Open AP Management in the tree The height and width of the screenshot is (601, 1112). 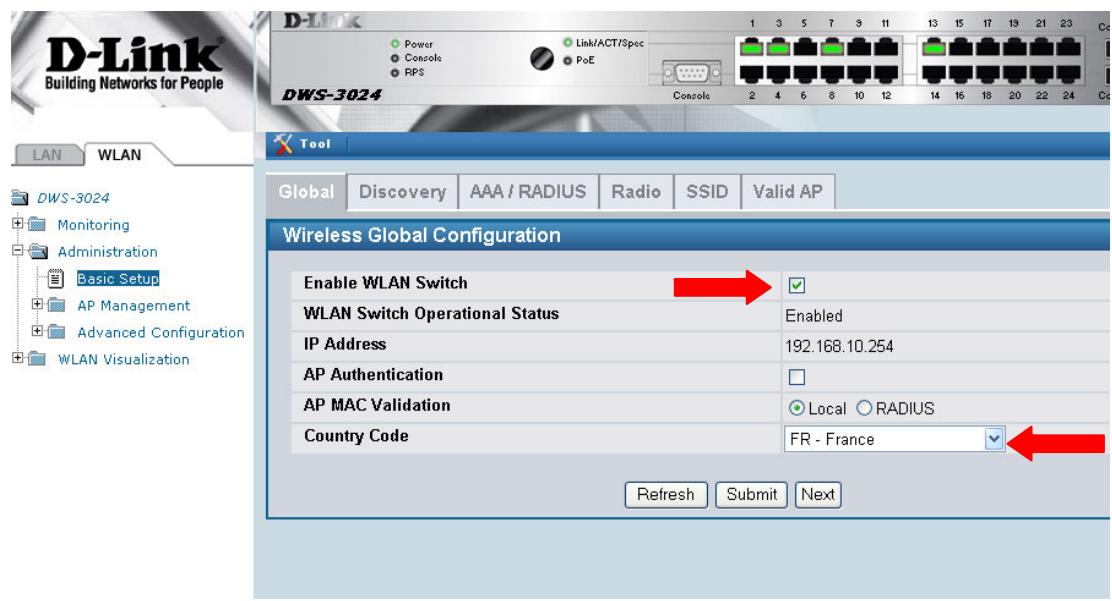click(133, 306)
